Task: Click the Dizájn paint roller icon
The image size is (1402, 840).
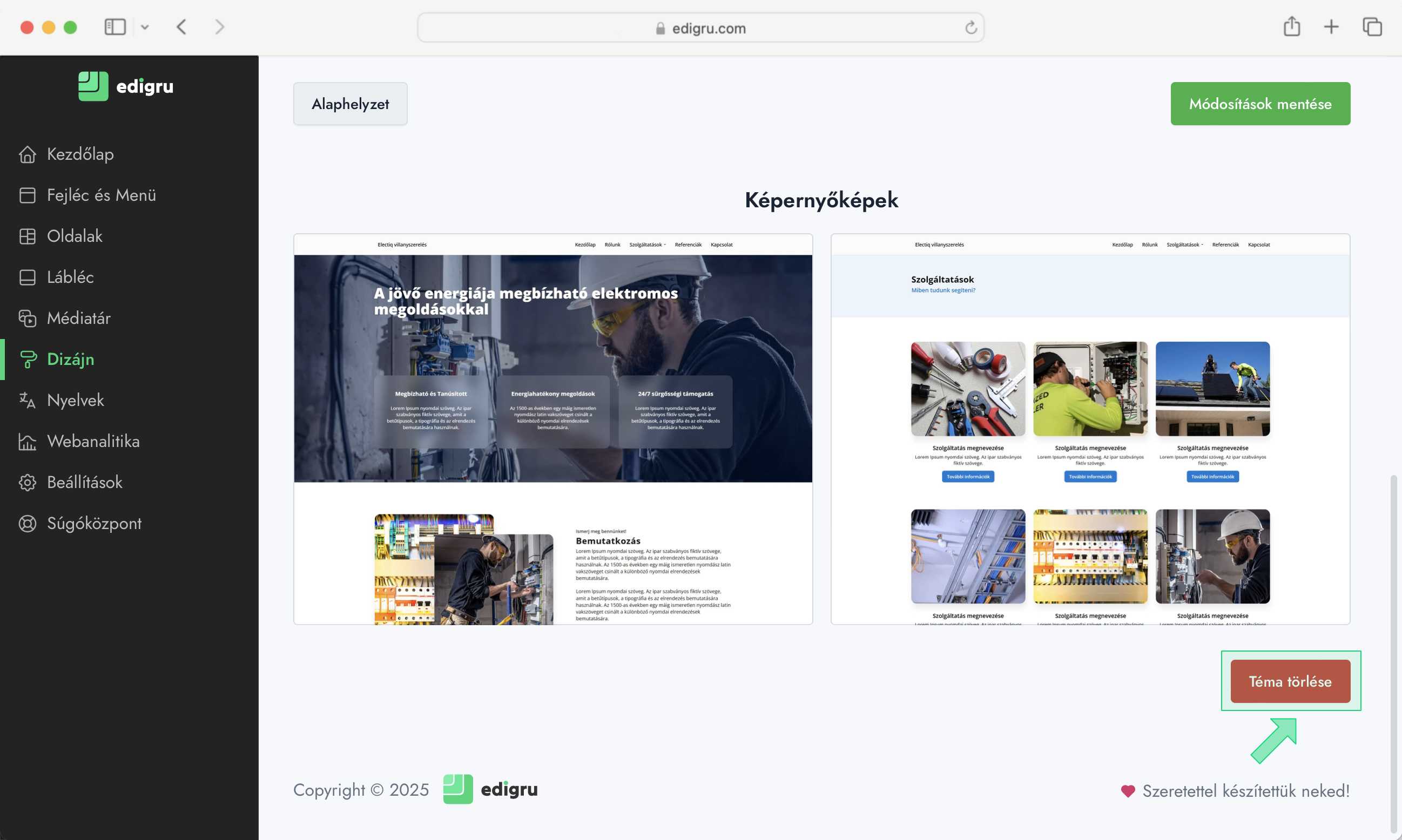Action: pyautogui.click(x=27, y=360)
